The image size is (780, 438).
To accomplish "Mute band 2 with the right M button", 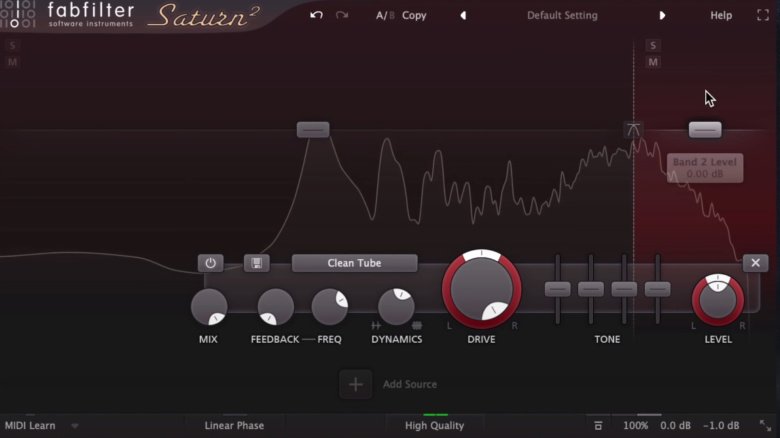I will pos(653,62).
